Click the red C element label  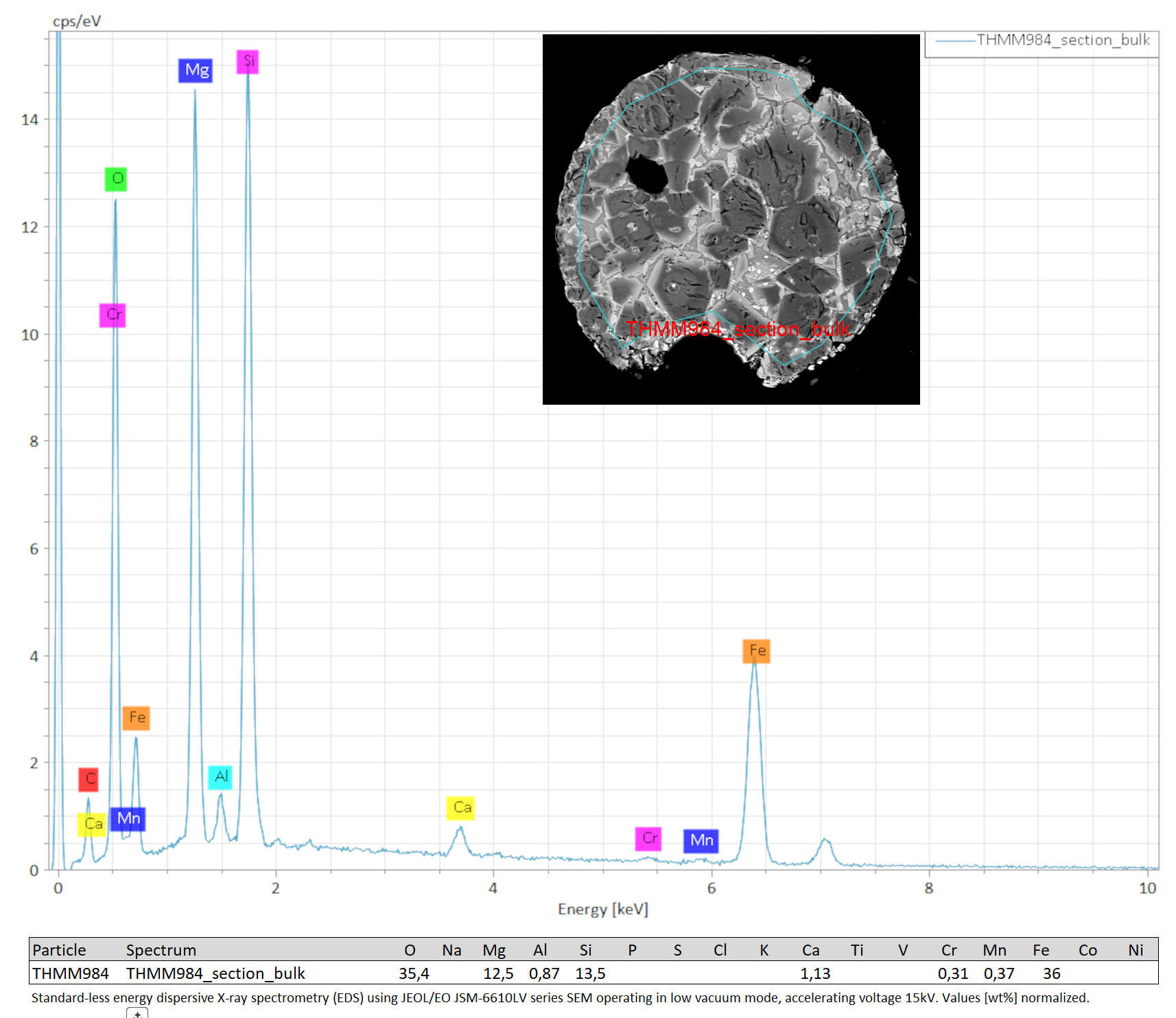(89, 779)
